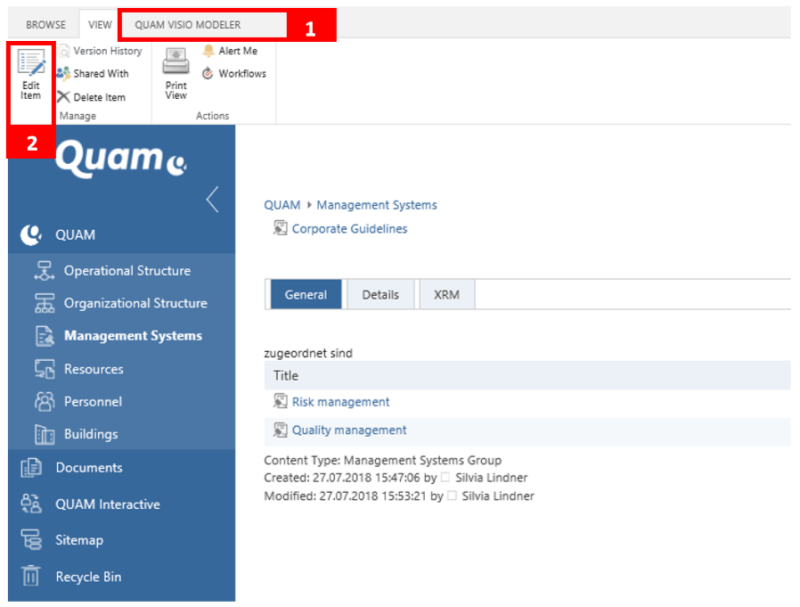Click the Content Type text line

(383, 460)
